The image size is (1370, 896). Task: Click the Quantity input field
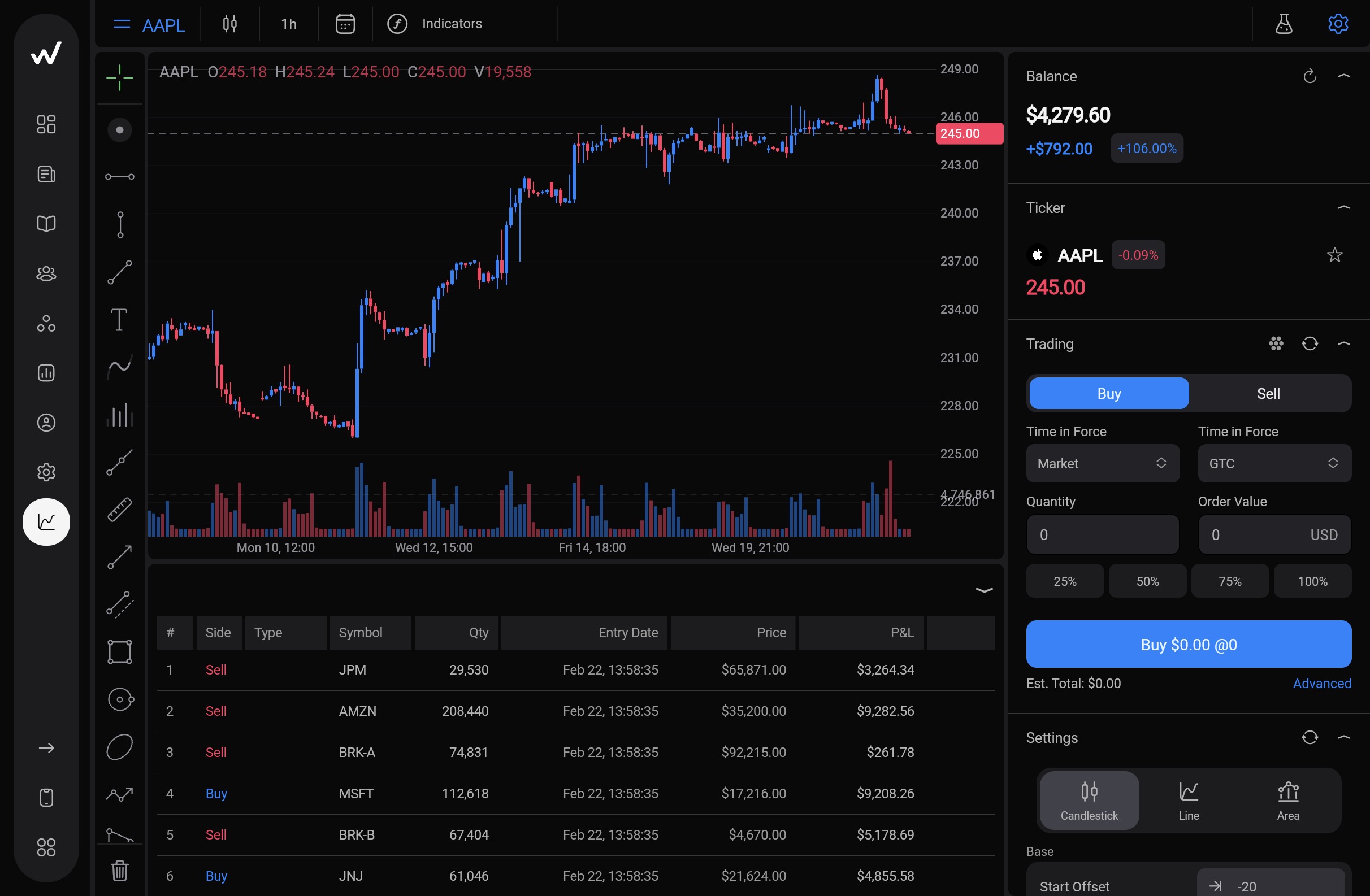(x=1102, y=534)
